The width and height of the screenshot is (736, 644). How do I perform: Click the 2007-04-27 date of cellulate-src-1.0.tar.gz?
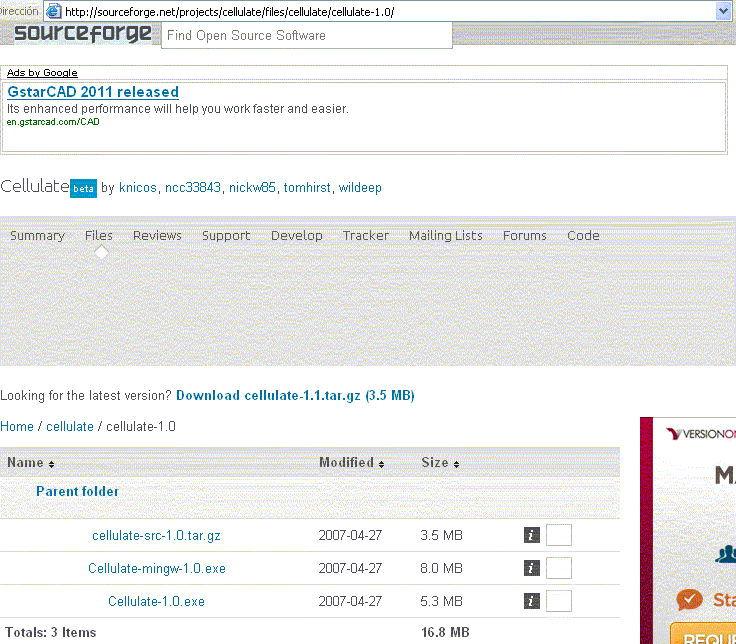tap(350, 535)
